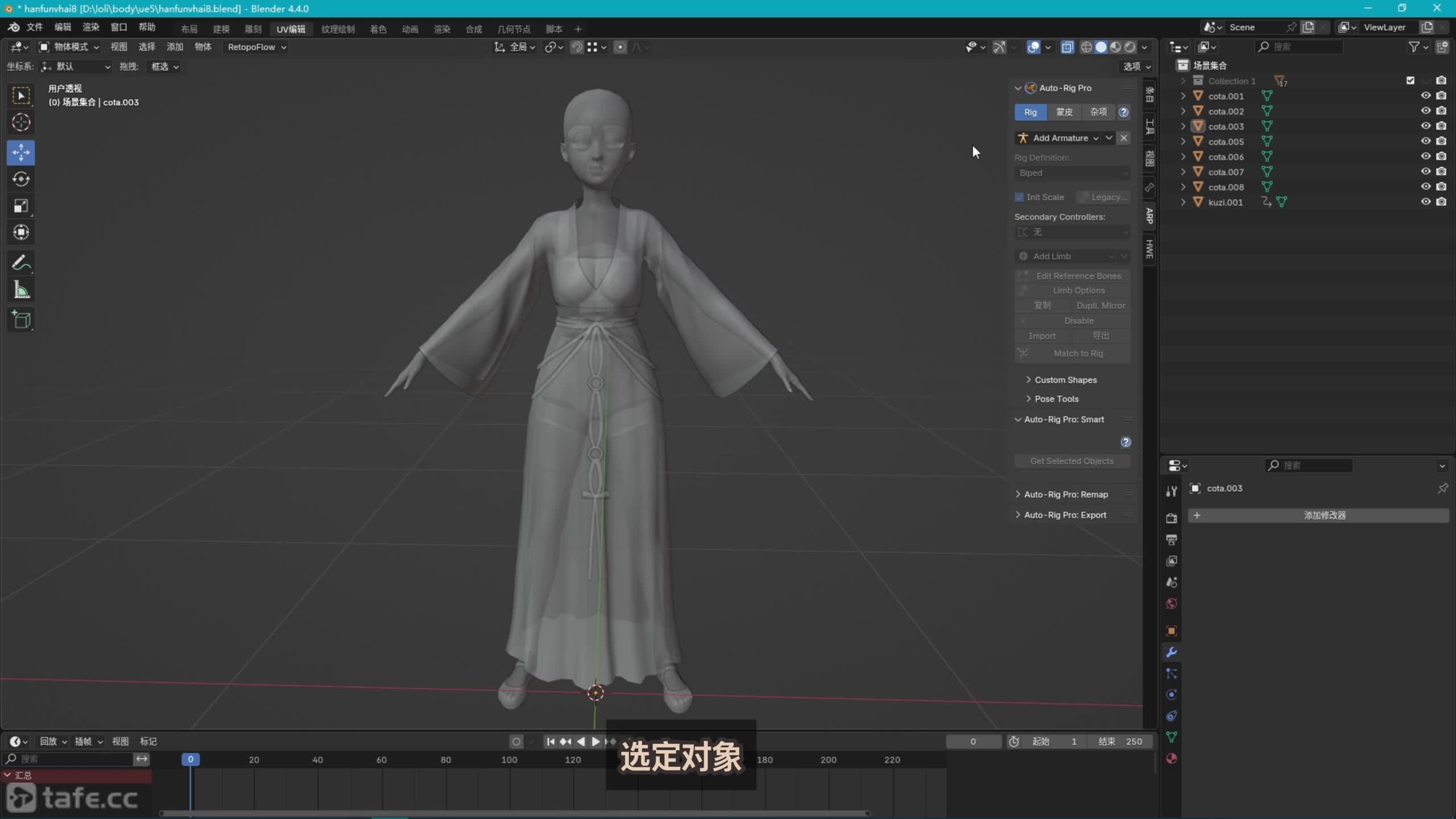Image resolution: width=1456 pixels, height=819 pixels.
Task: Hide cota.005 with its eye icon
Action: (1425, 141)
